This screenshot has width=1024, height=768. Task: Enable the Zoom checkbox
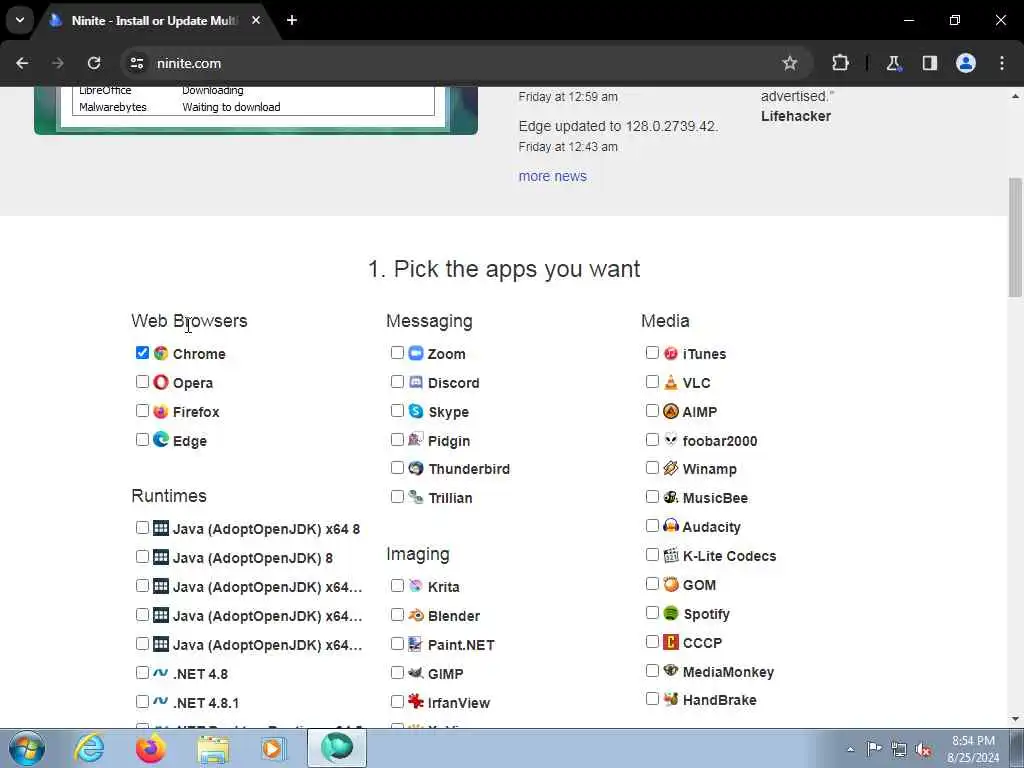coord(397,353)
